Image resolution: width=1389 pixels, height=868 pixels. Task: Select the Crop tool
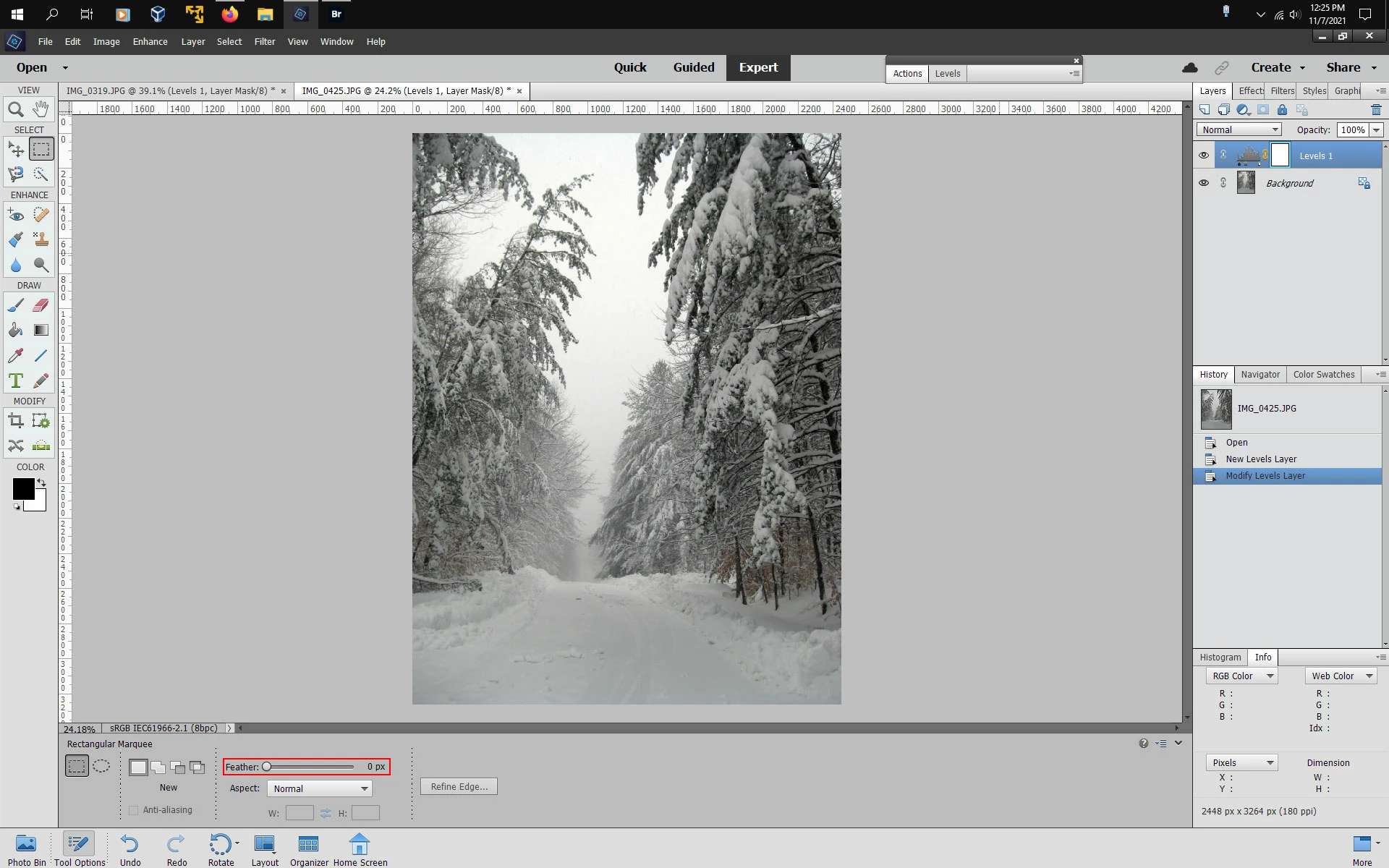16,421
